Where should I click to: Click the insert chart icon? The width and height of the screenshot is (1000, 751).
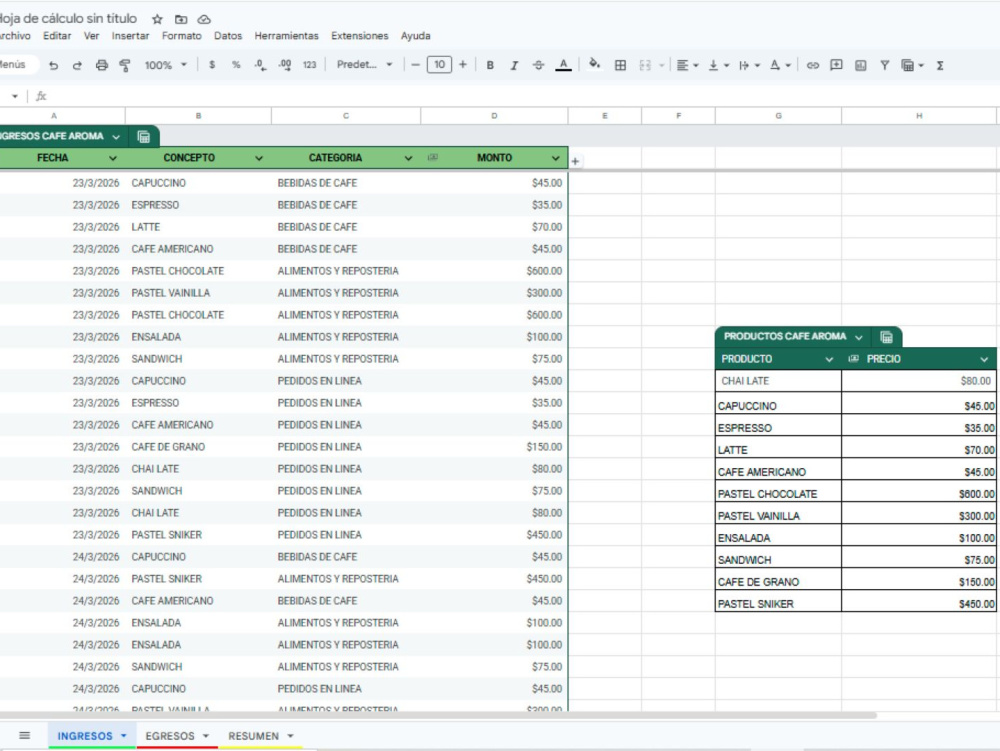[x=860, y=65]
